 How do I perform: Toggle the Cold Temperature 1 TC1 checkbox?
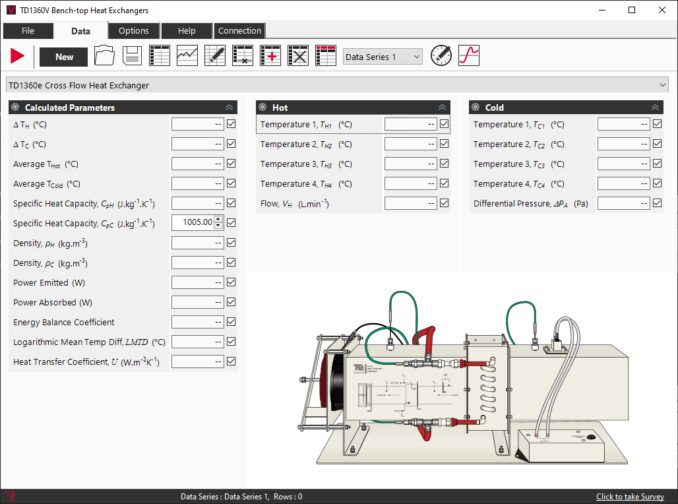pyautogui.click(x=657, y=124)
